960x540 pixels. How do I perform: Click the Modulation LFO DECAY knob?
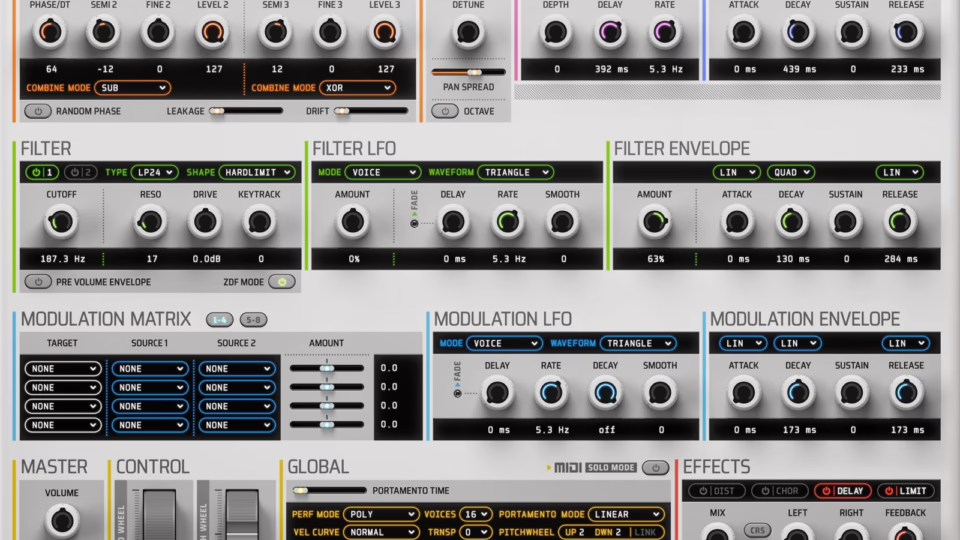click(x=606, y=393)
